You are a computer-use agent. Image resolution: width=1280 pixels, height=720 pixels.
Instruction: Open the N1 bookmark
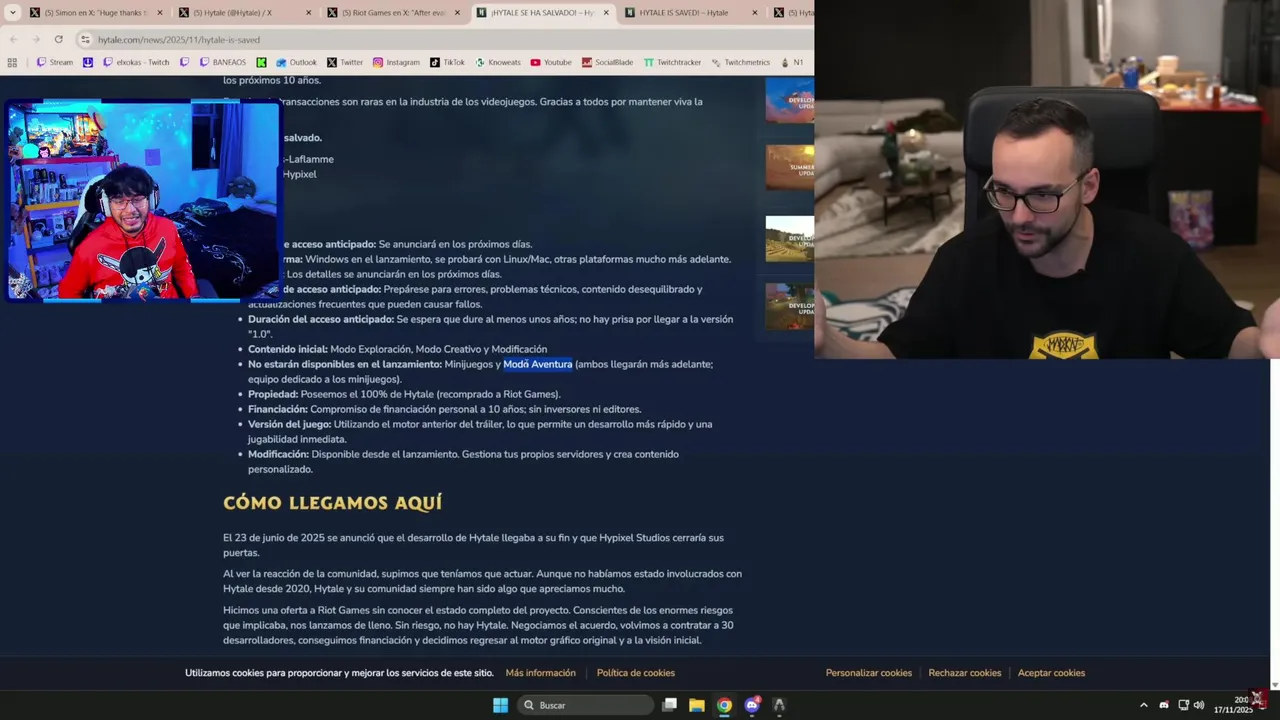click(792, 62)
